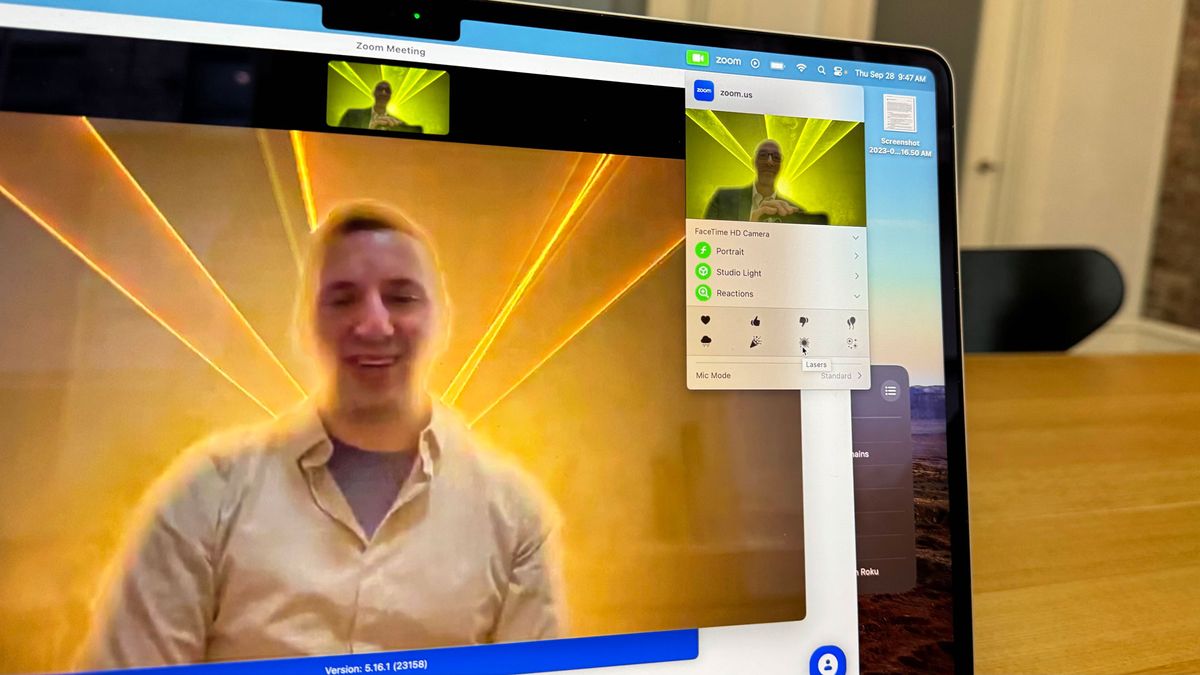This screenshot has height=675, width=1200.
Task: Expand the FaceTime HD Camera chevron
Action: tap(855, 238)
